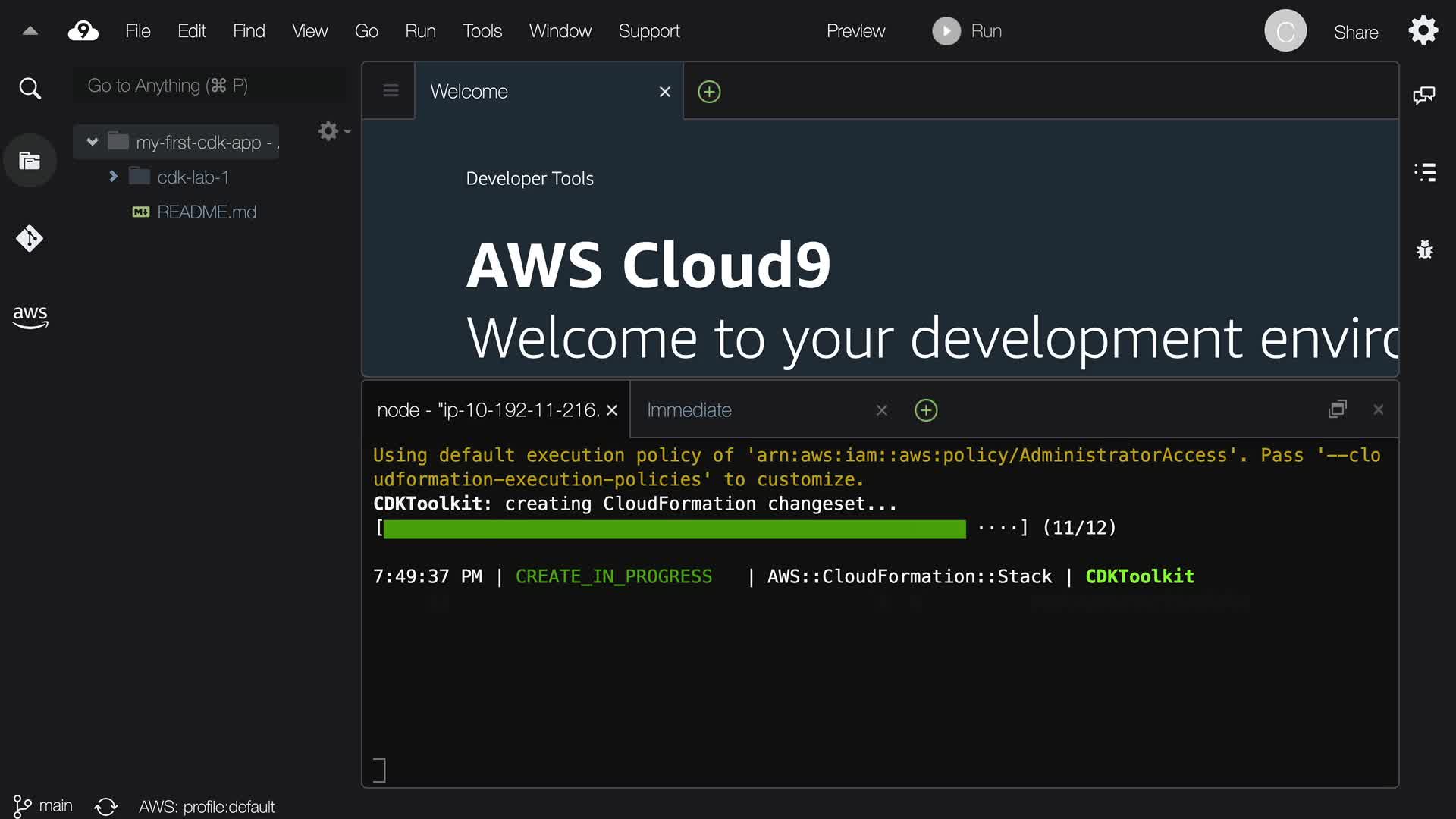Open the Search magnifier in left sidebar
Image resolution: width=1456 pixels, height=819 pixels.
(x=30, y=89)
